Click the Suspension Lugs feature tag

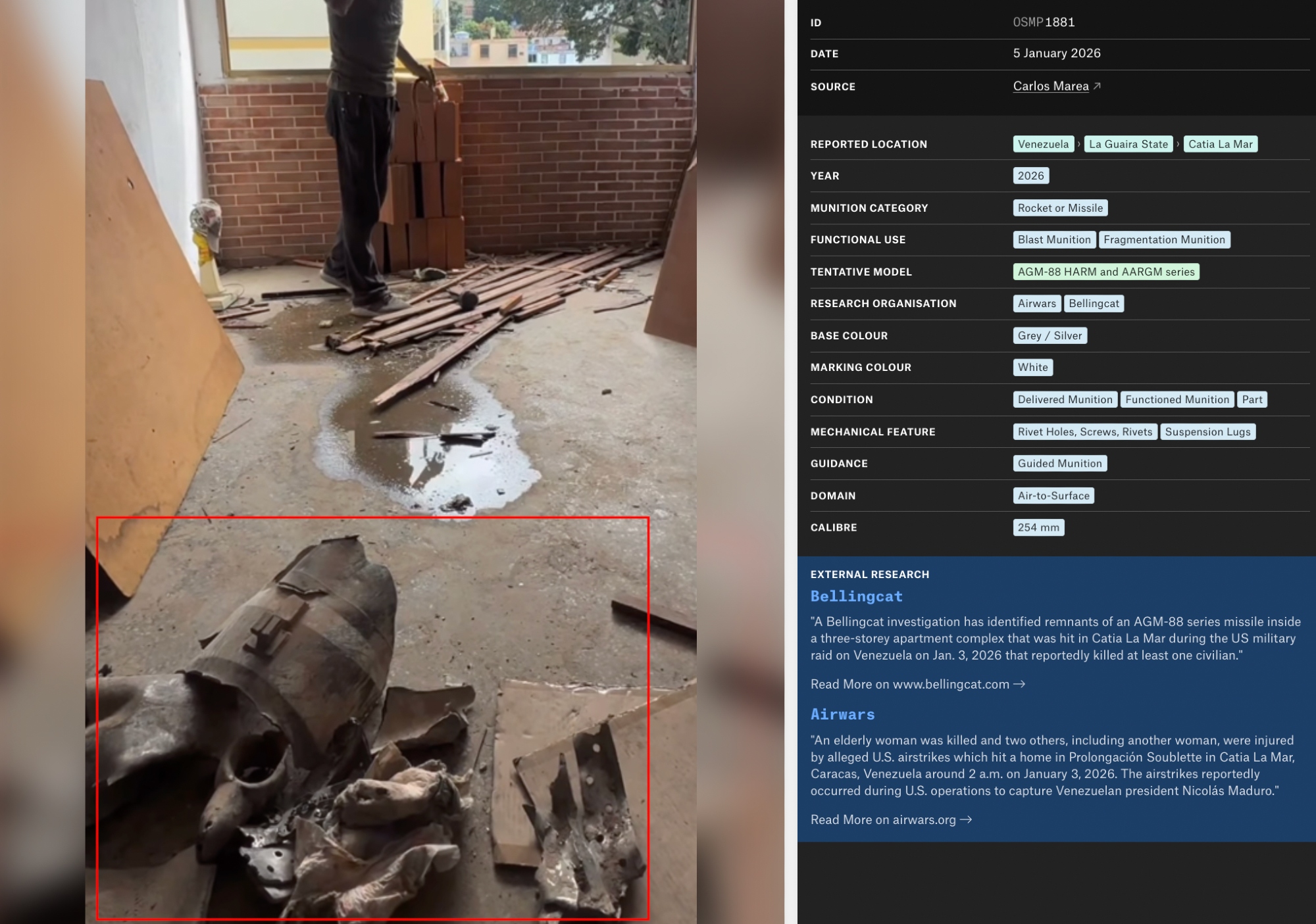1207,431
